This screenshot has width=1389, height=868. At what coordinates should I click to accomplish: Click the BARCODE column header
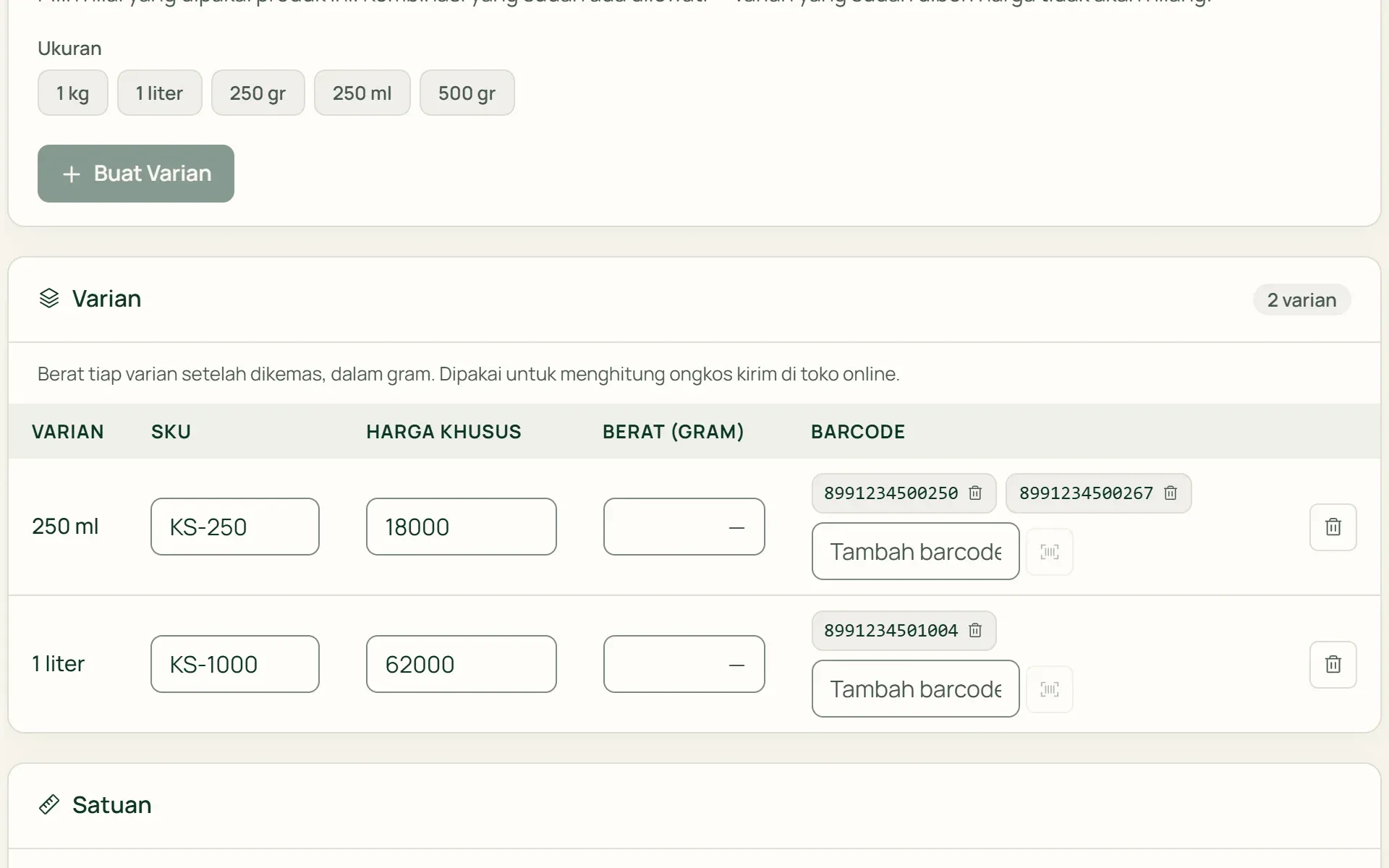(x=858, y=432)
